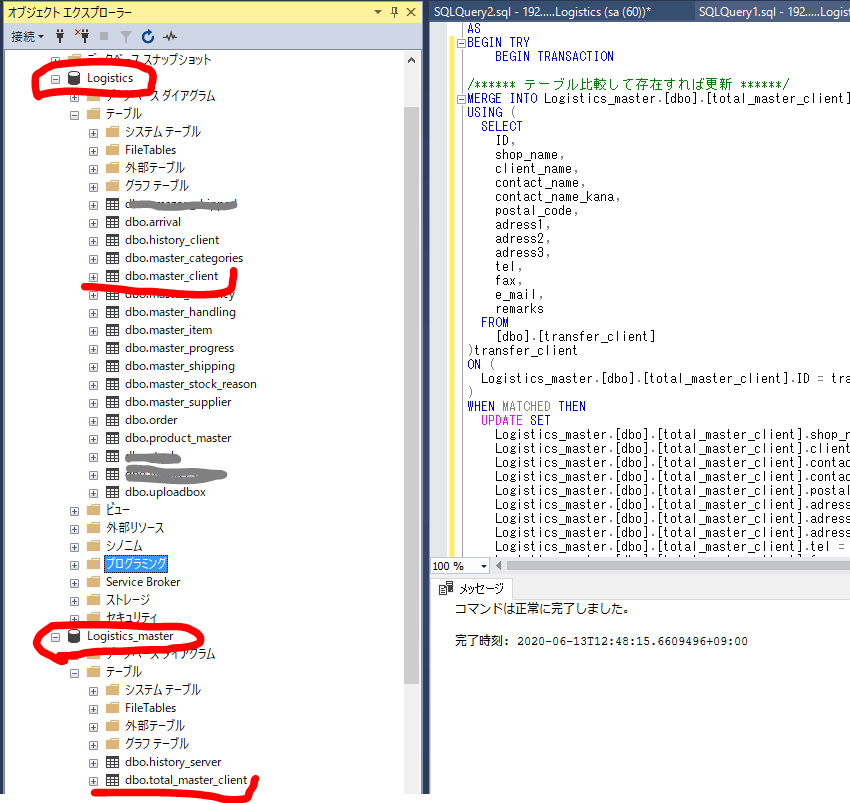Screen dimensions: 850x803
Task: Select the dbo.arrival table icon
Action: click(112, 222)
